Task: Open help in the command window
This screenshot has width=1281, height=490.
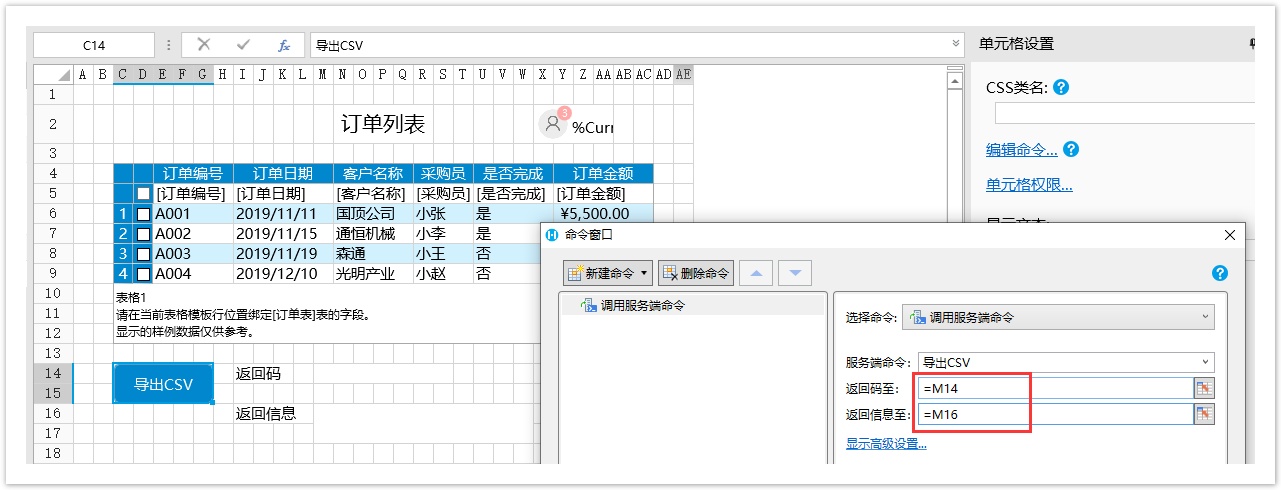Action: 1219,273
